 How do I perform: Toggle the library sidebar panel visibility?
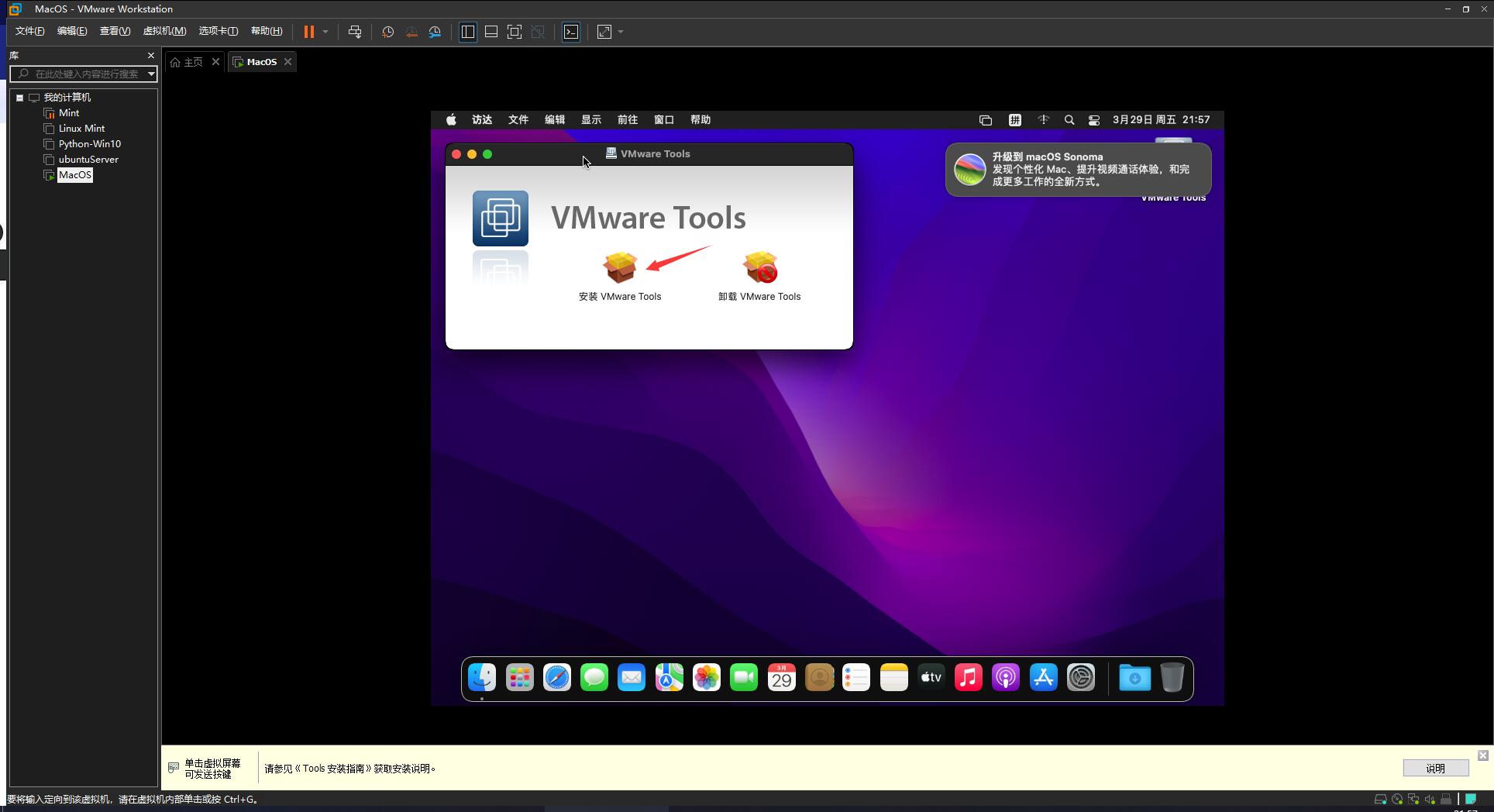pos(468,32)
